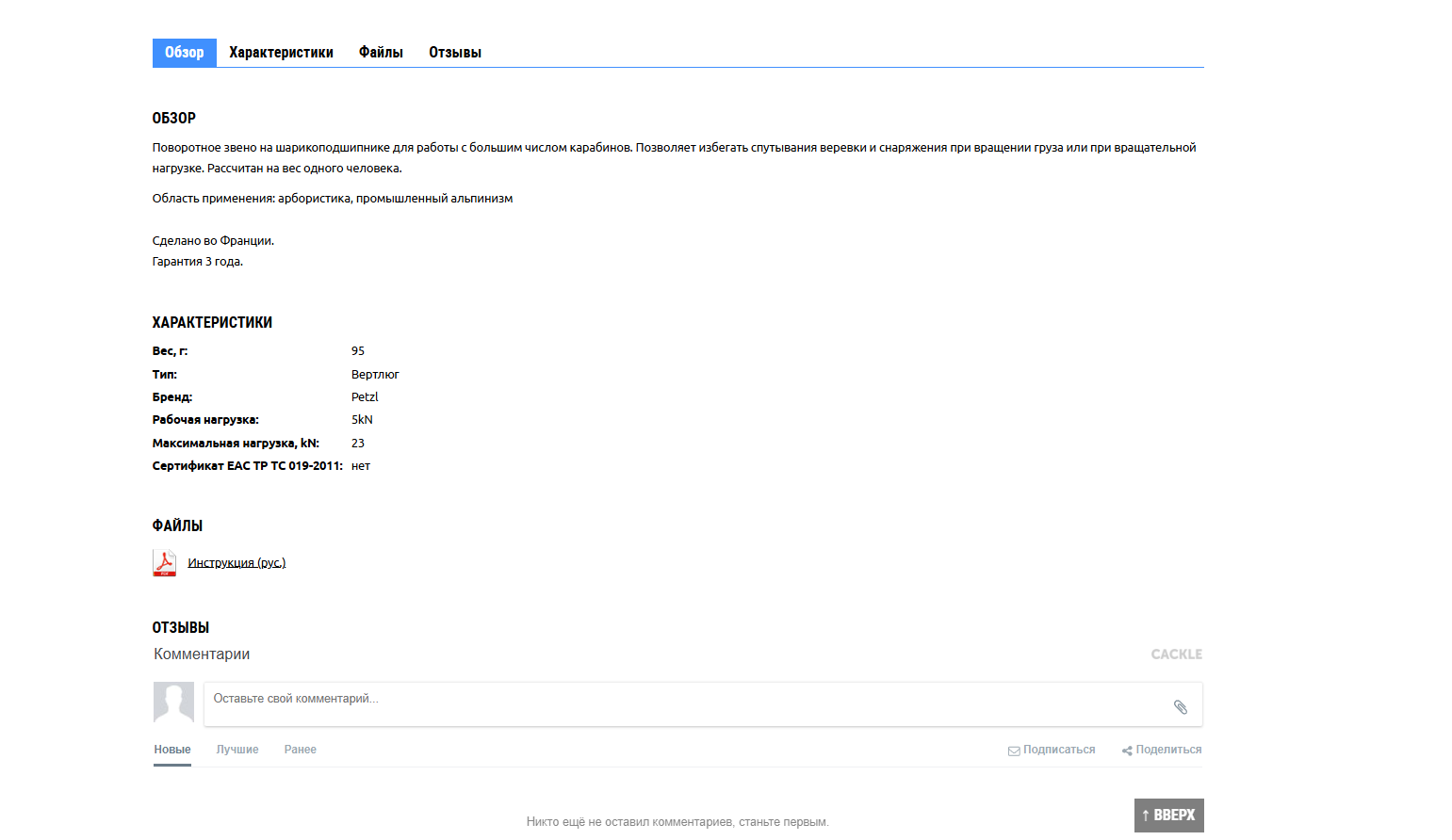Image resolution: width=1452 pixels, height=840 pixels.
Task: Click the brand value Petzl
Action: [365, 397]
